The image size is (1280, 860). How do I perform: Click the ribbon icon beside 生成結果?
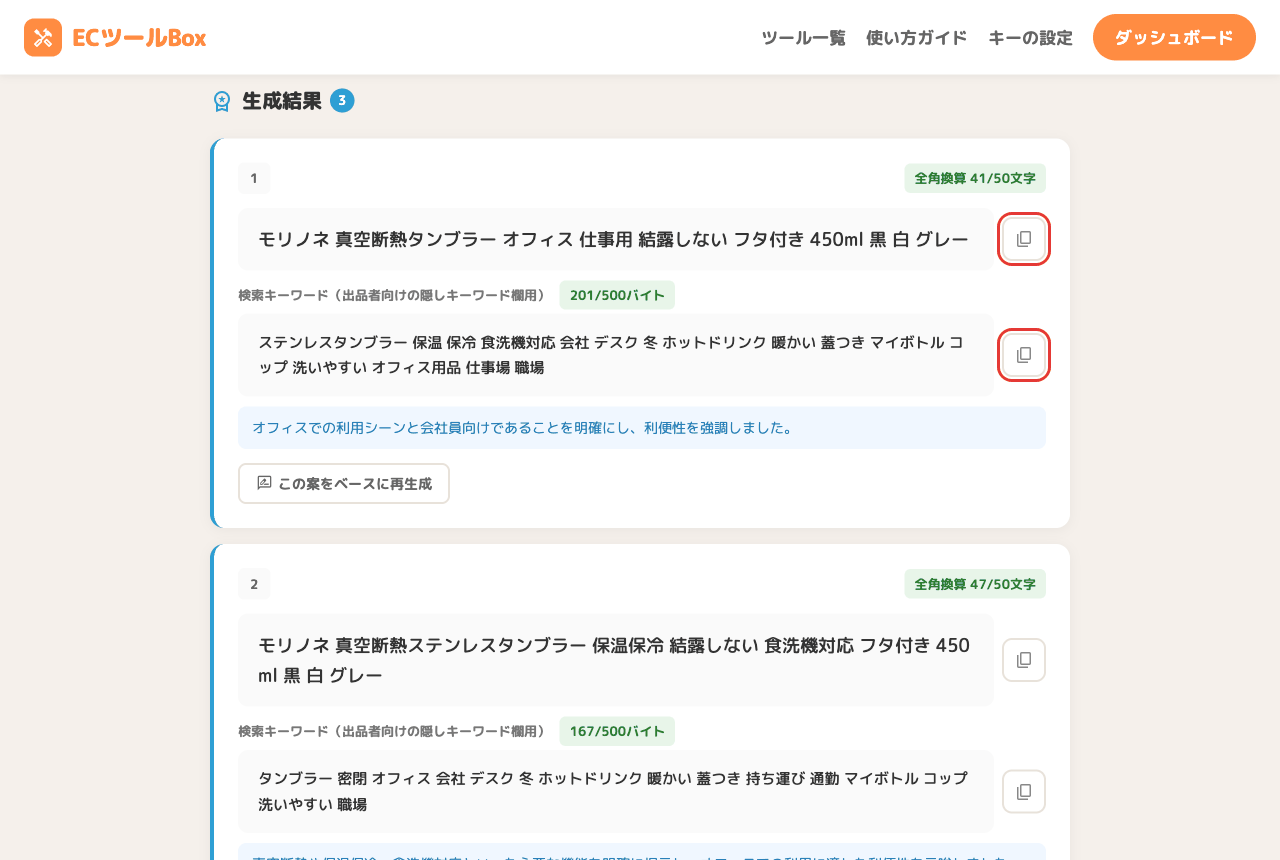pyautogui.click(x=222, y=101)
